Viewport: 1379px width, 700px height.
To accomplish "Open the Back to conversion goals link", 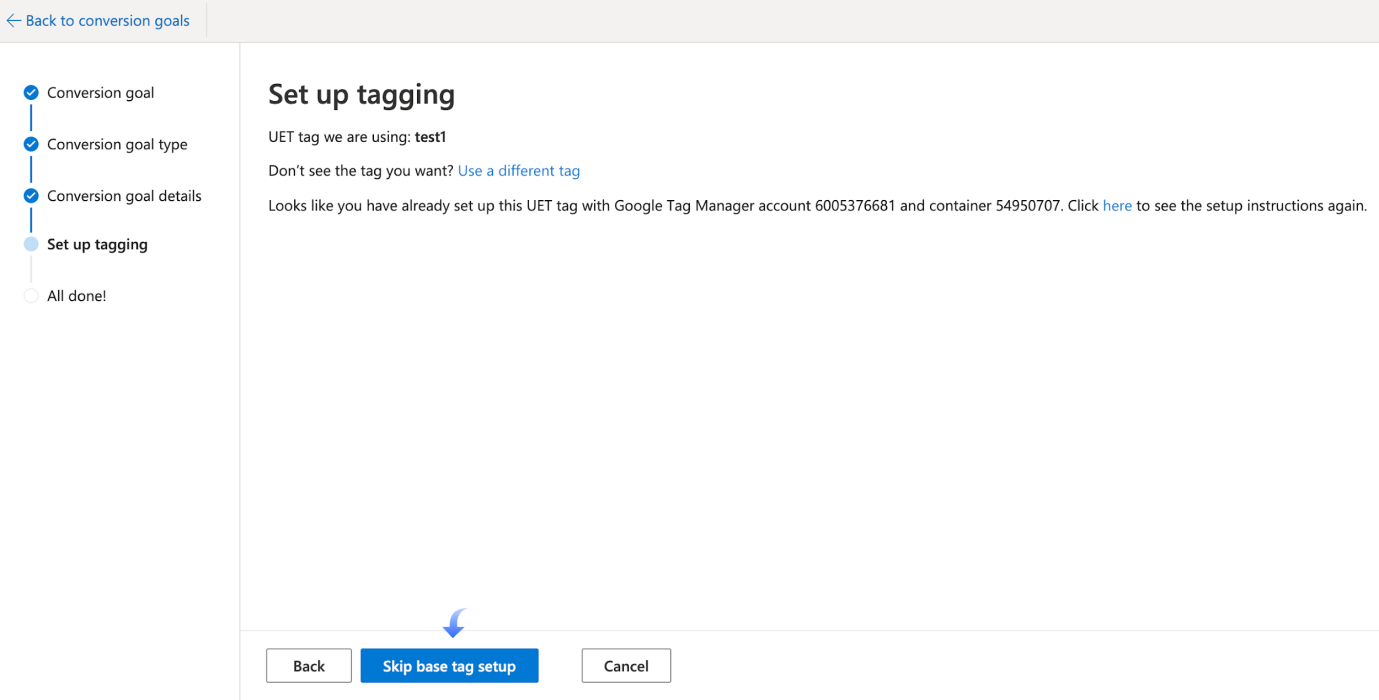I will pos(107,21).
